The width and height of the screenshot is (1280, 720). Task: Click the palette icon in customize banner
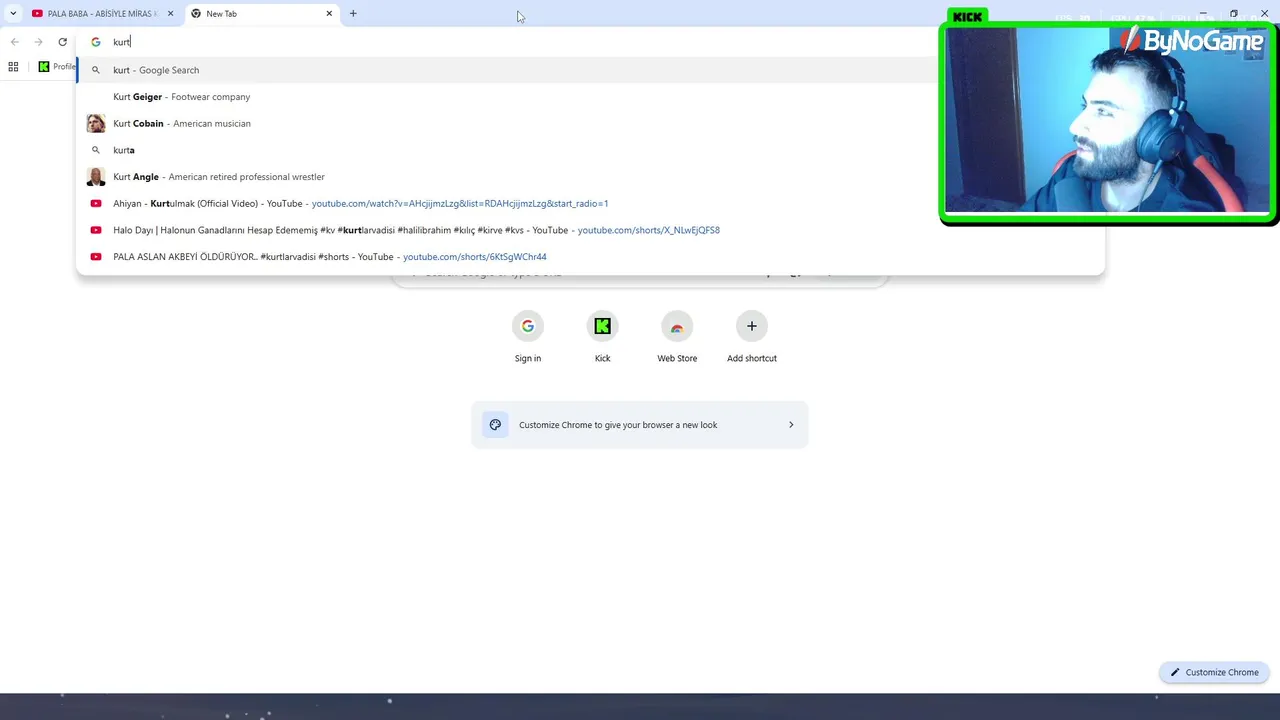point(495,425)
